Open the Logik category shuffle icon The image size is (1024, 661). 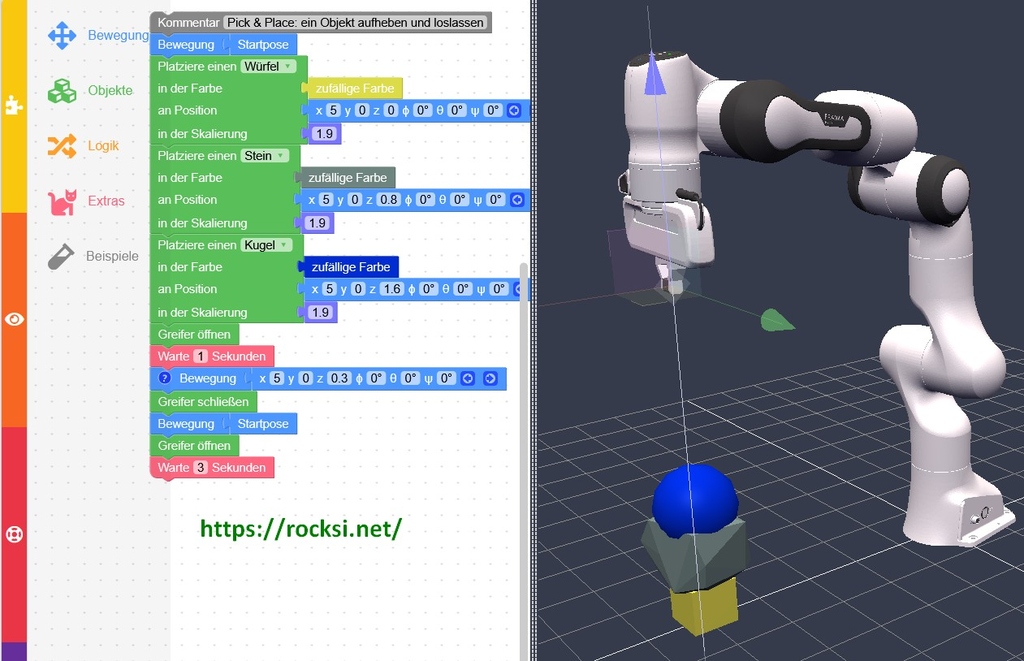62,146
